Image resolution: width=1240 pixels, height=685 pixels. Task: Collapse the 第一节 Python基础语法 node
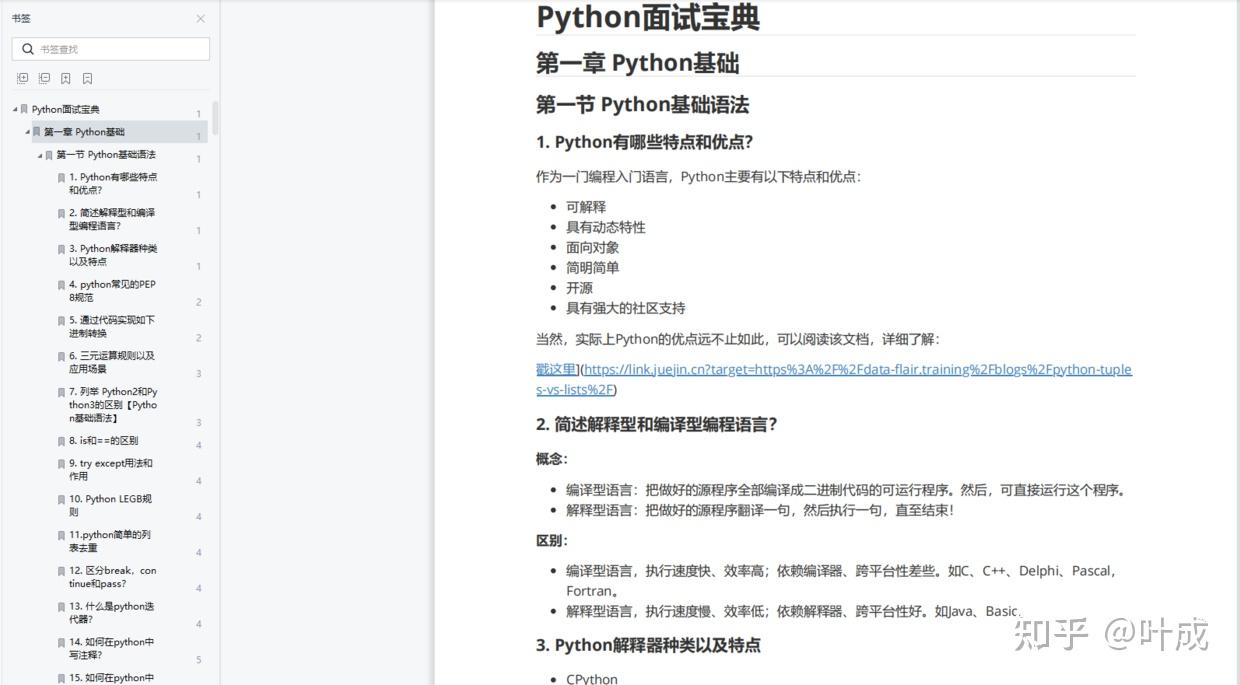coord(38,155)
